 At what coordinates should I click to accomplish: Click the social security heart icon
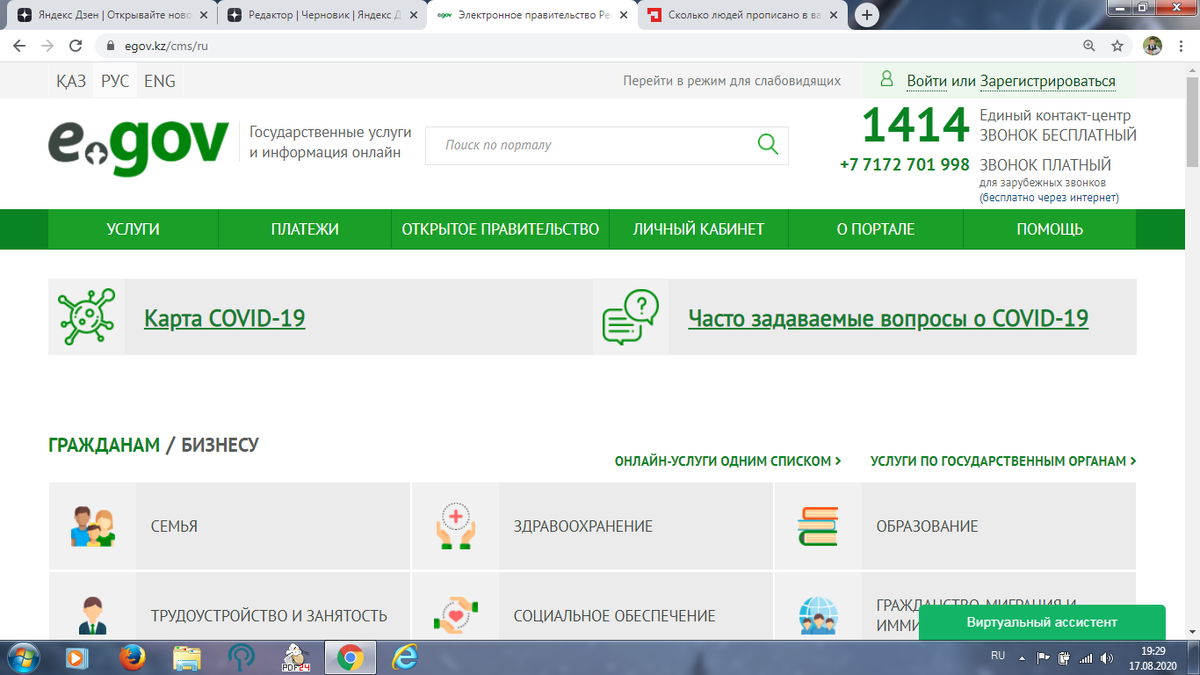point(455,616)
